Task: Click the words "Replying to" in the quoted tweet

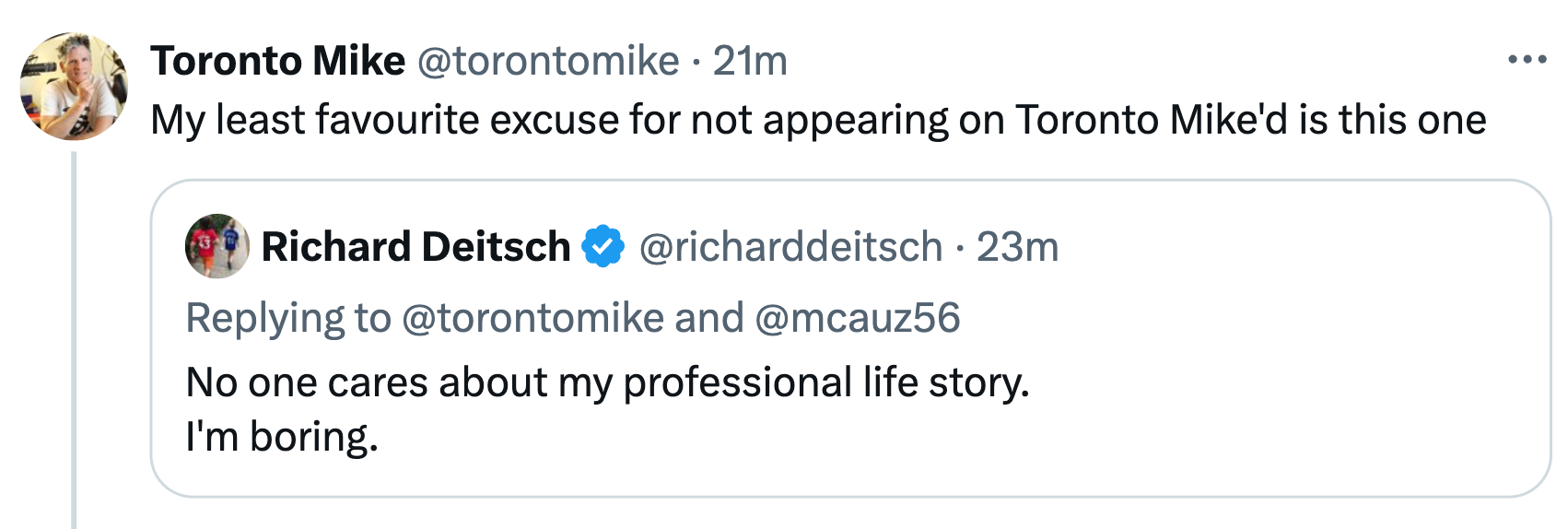Action: (288, 318)
